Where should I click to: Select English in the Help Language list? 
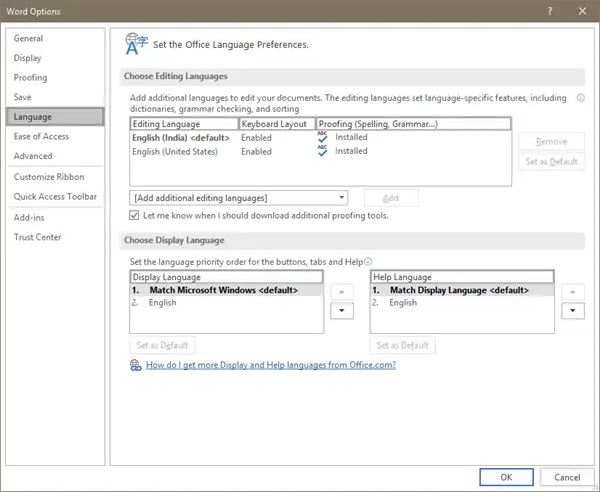[x=403, y=302]
